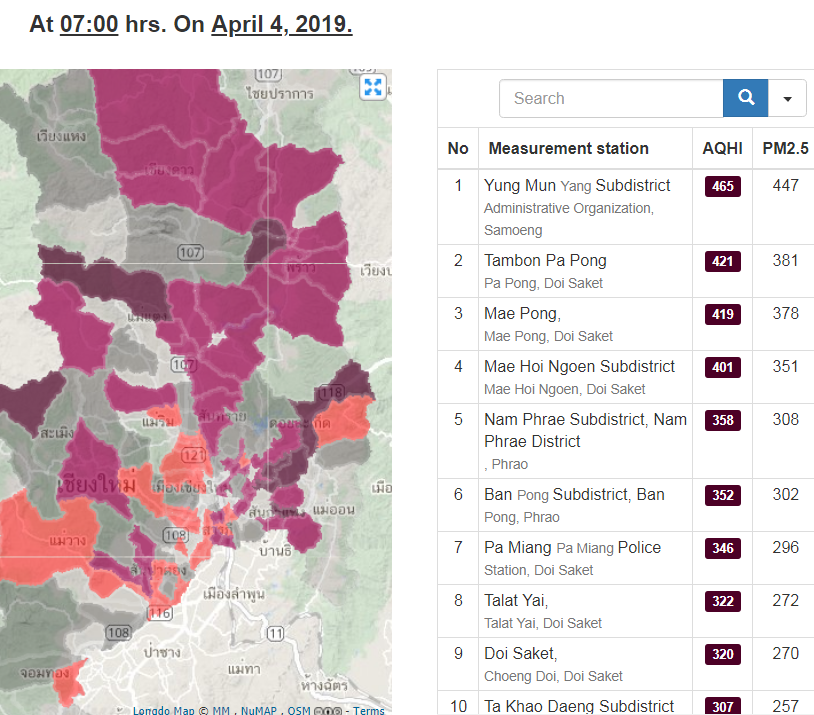This screenshot has height=715, width=814.
Task: Click the route 118 marker on map
Action: (x=329, y=394)
